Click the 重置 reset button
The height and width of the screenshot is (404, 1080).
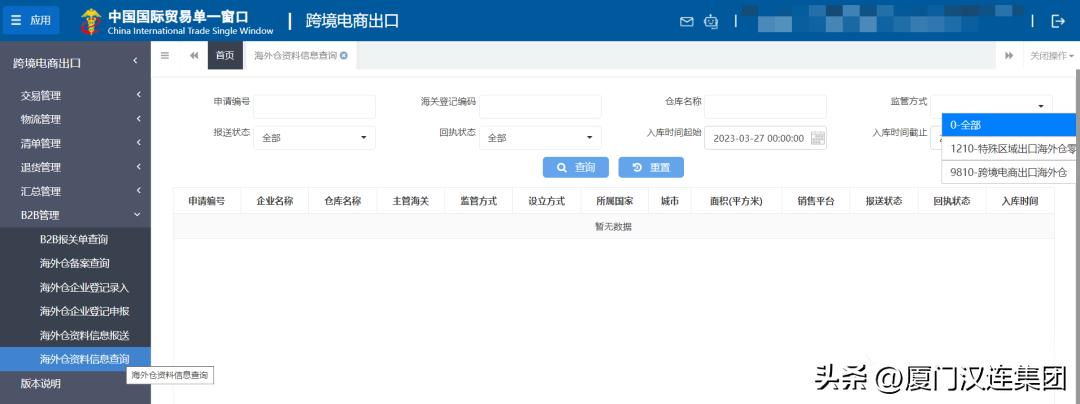[x=651, y=167]
